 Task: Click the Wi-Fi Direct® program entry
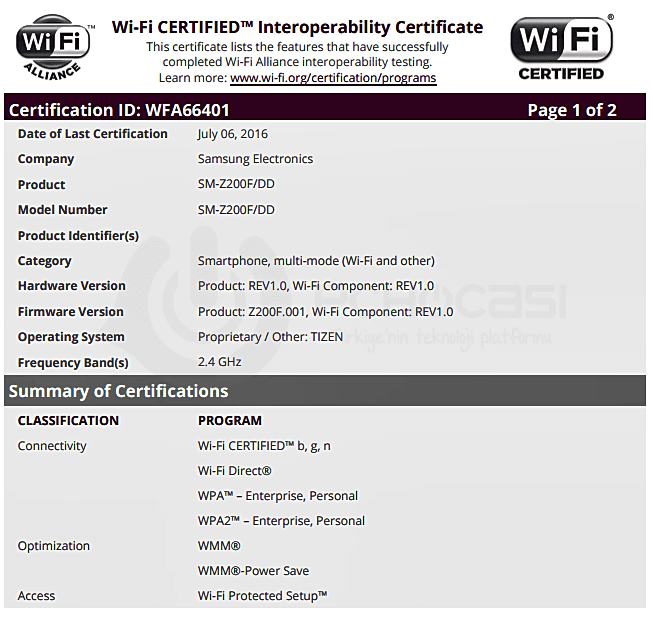(x=235, y=471)
